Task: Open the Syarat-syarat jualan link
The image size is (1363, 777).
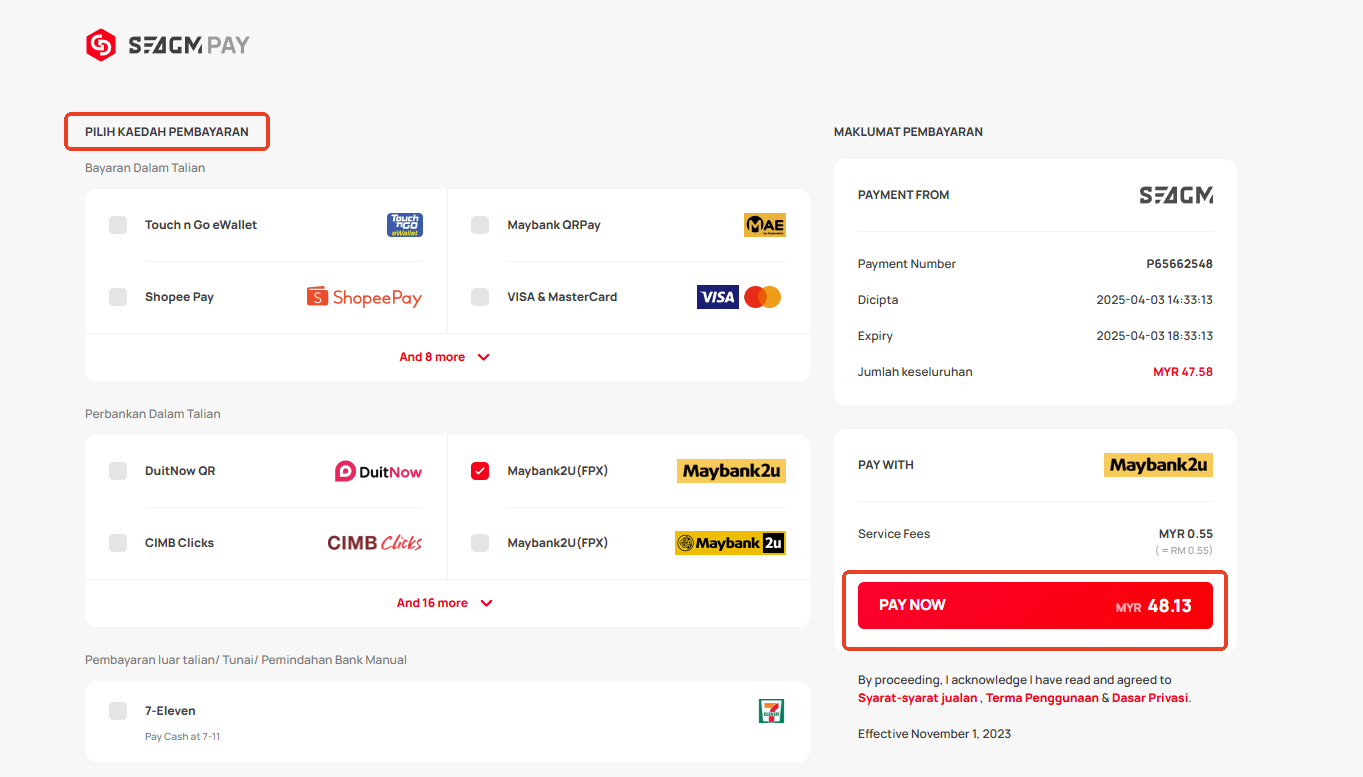Action: coord(917,698)
